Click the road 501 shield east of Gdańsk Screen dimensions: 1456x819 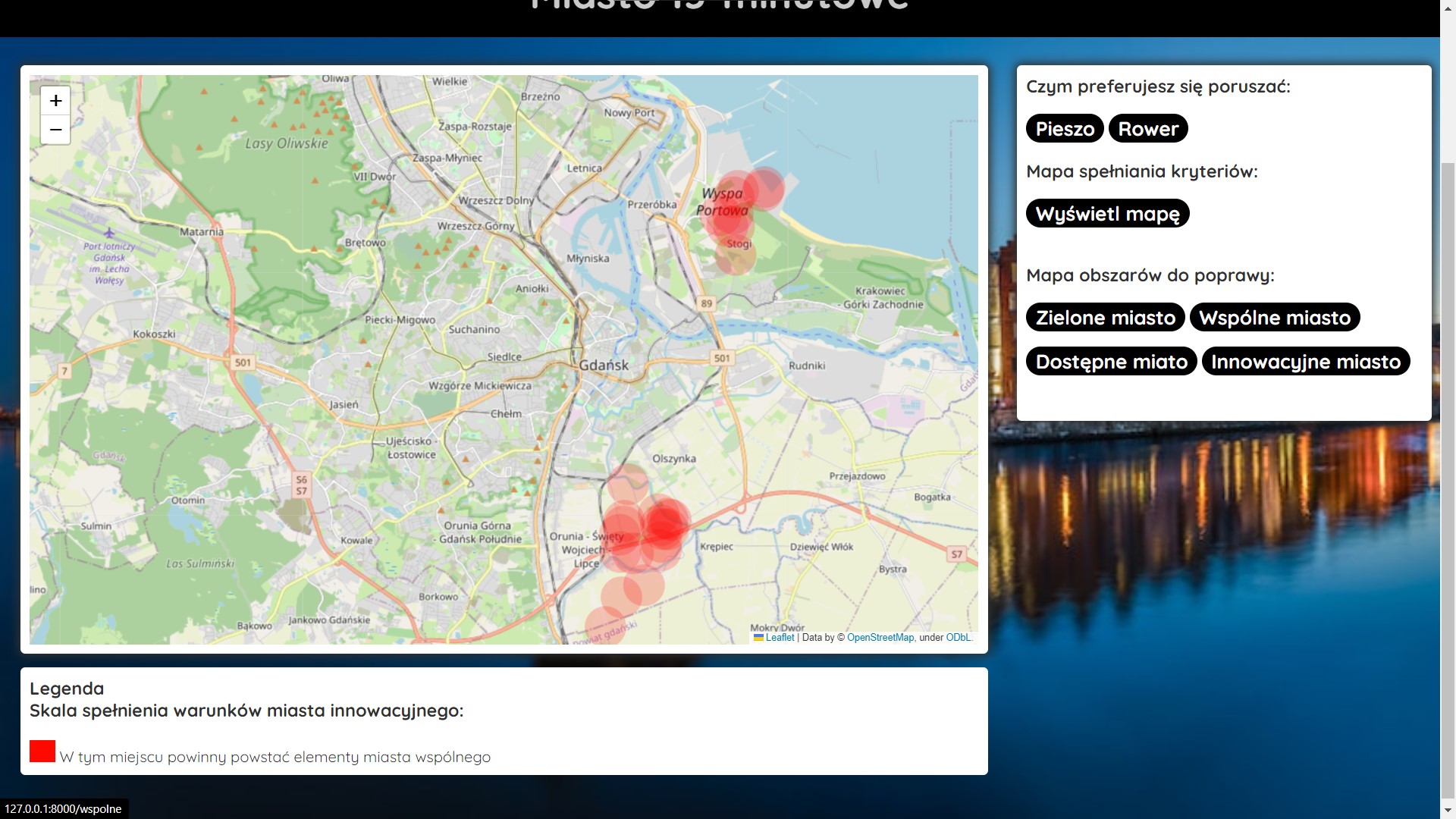pyautogui.click(x=722, y=358)
